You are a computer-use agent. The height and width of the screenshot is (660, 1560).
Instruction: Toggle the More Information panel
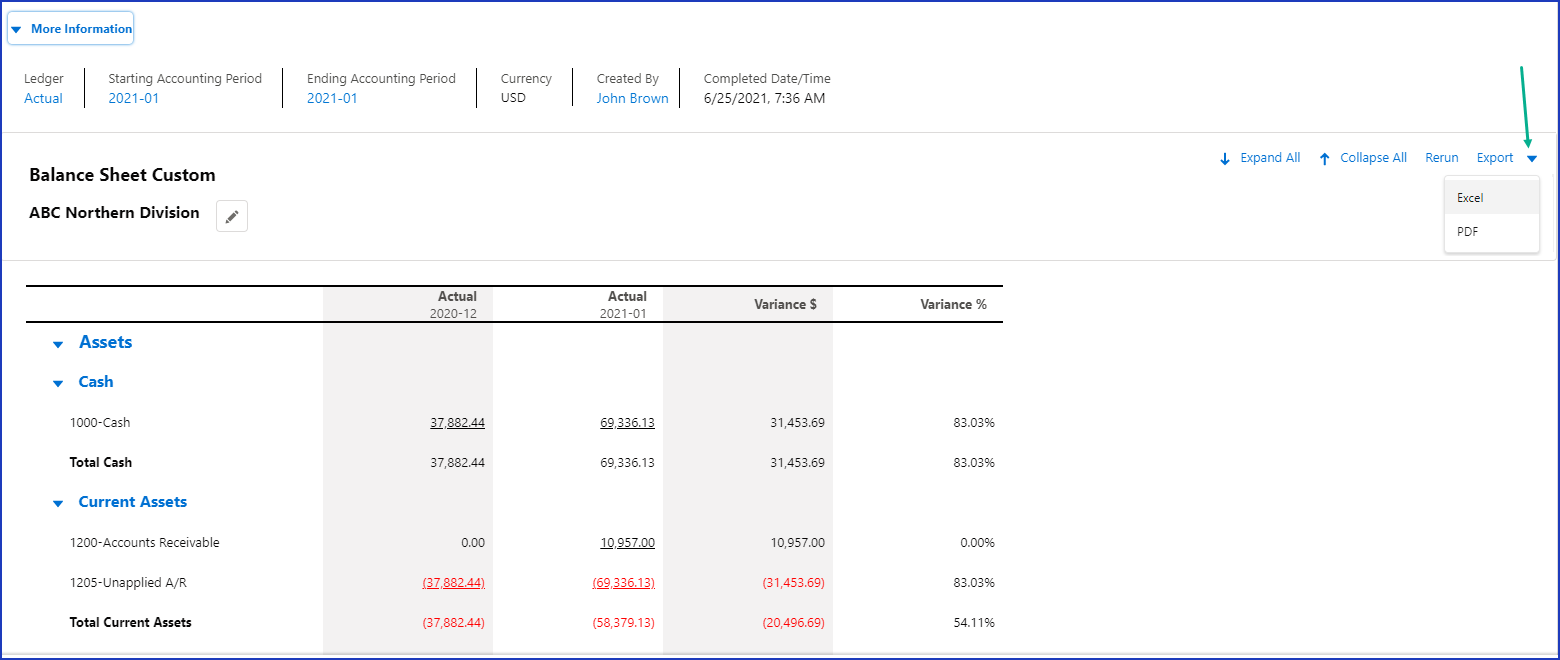(x=71, y=29)
